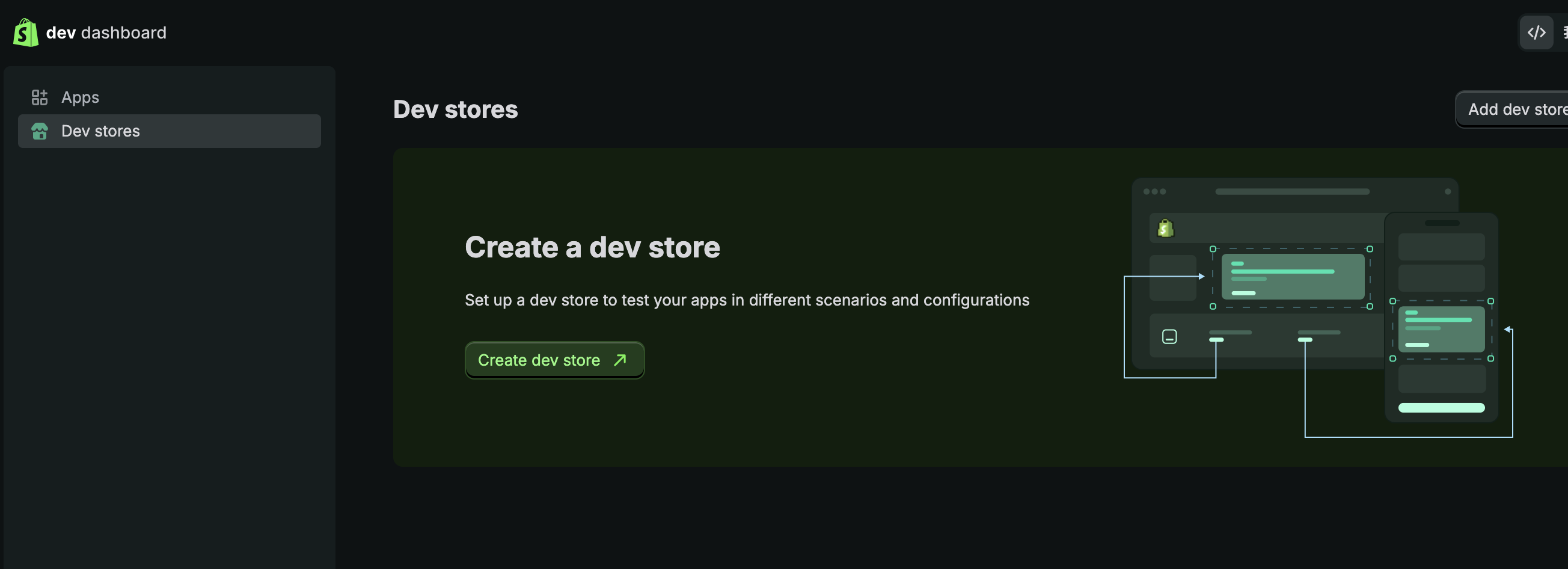The image size is (1568, 569).
Task: Click the Dev stores page heading
Action: click(x=455, y=109)
